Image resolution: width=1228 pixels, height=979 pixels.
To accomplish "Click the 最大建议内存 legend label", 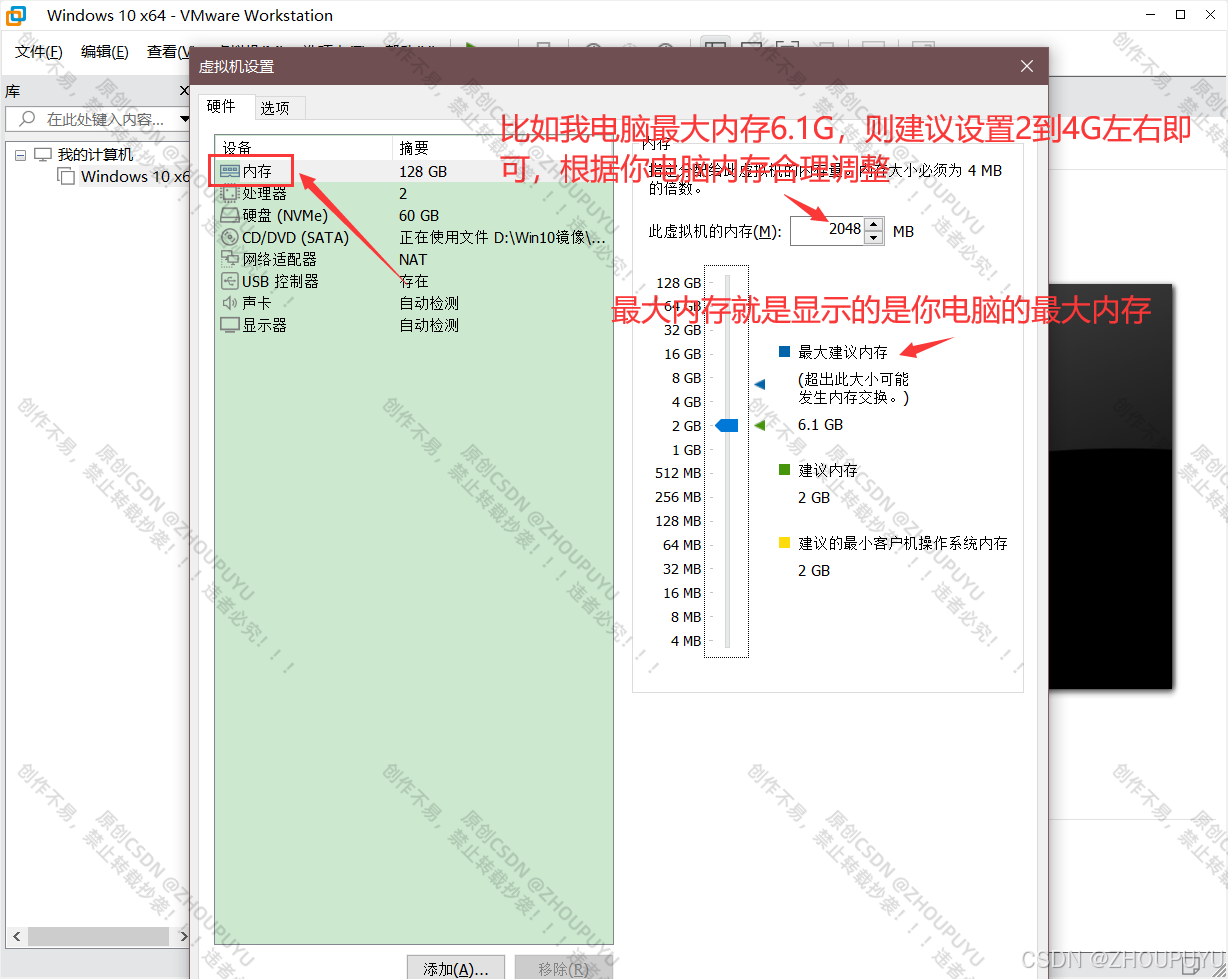I will coord(843,352).
